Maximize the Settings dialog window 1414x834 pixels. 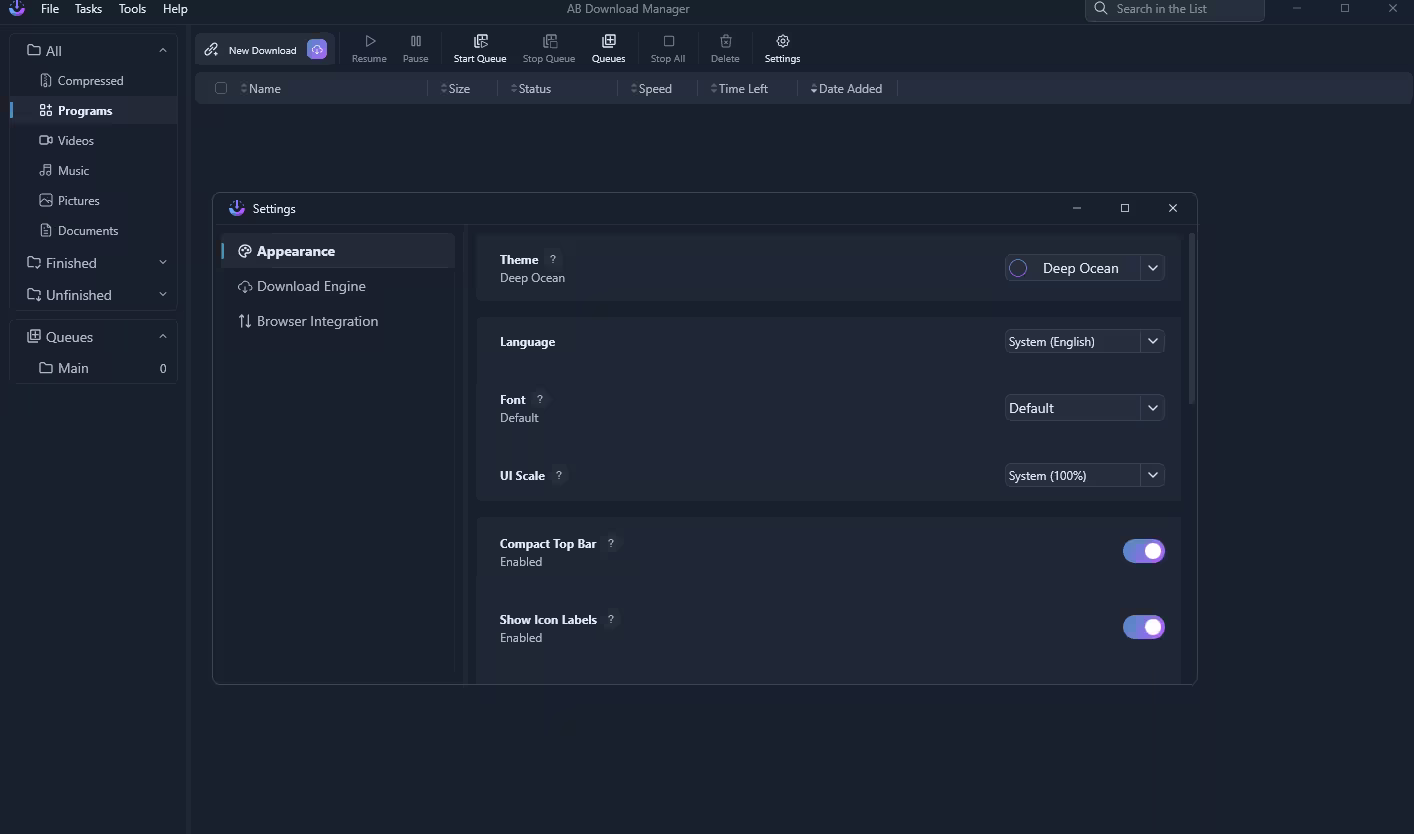pos(1125,208)
